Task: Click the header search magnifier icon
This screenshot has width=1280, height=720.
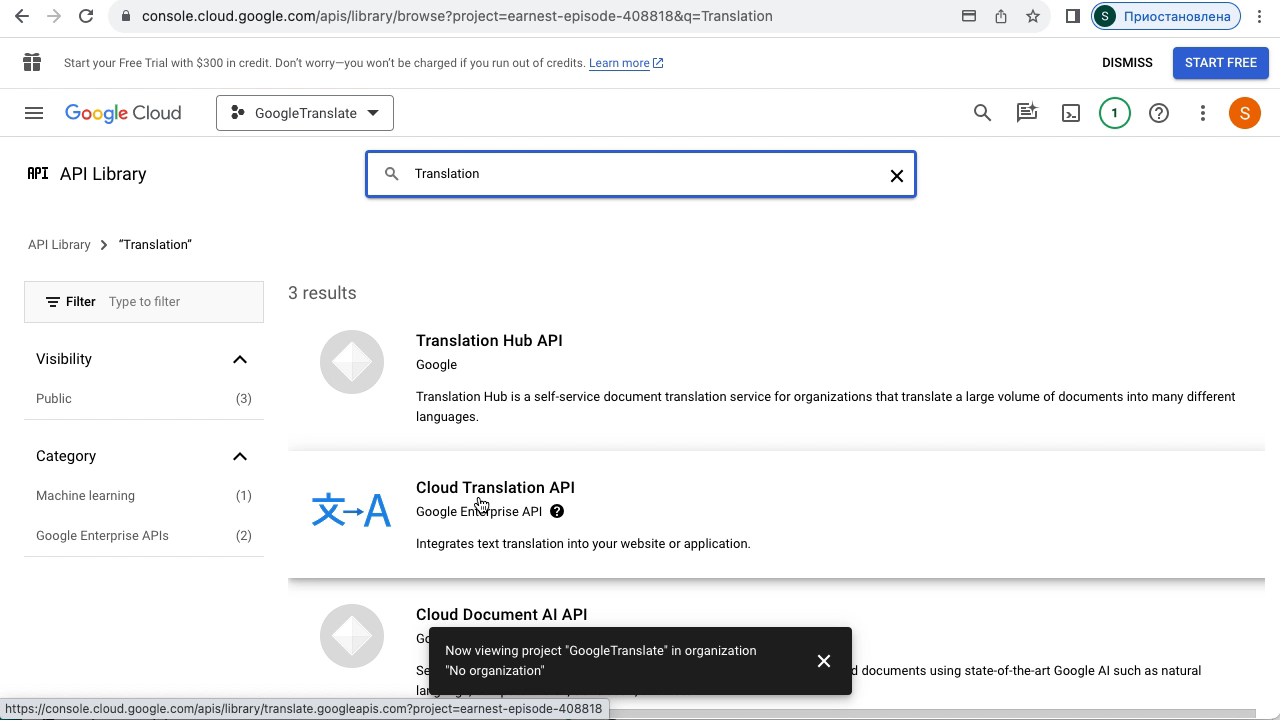Action: (x=982, y=113)
